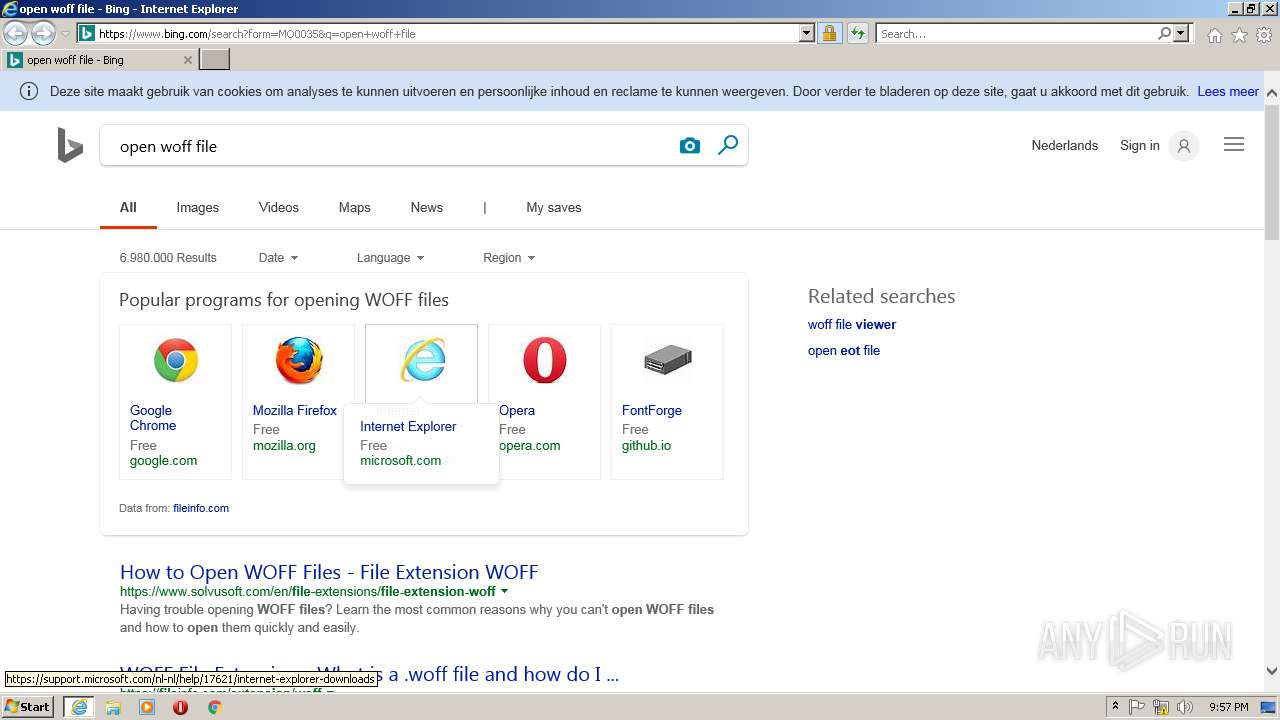Switch to the News tab
The image size is (1280, 720).
click(x=427, y=208)
